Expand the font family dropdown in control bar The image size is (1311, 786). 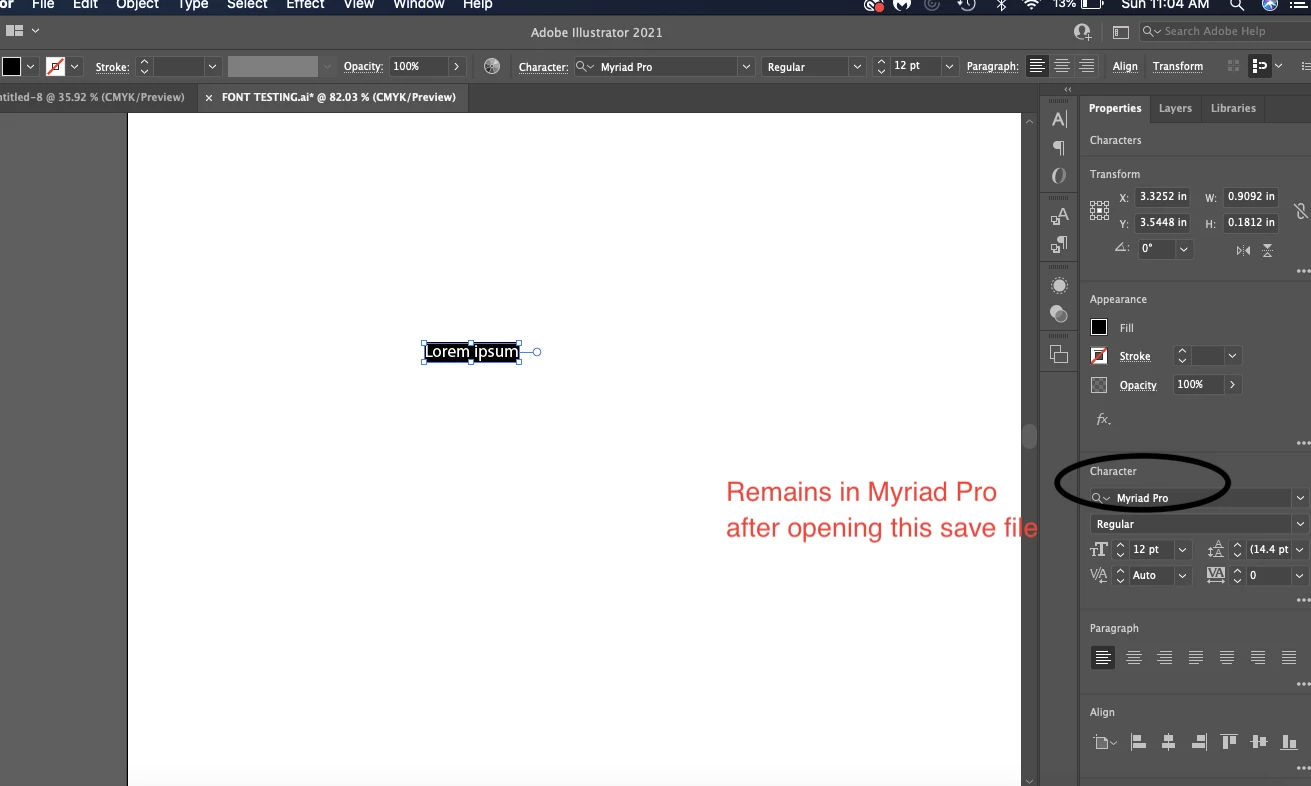pos(746,67)
